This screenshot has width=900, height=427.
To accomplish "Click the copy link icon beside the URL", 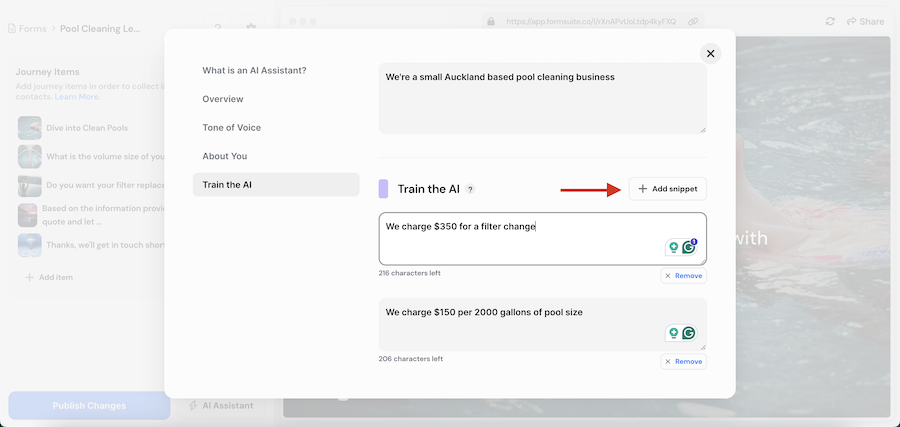I will 693,21.
